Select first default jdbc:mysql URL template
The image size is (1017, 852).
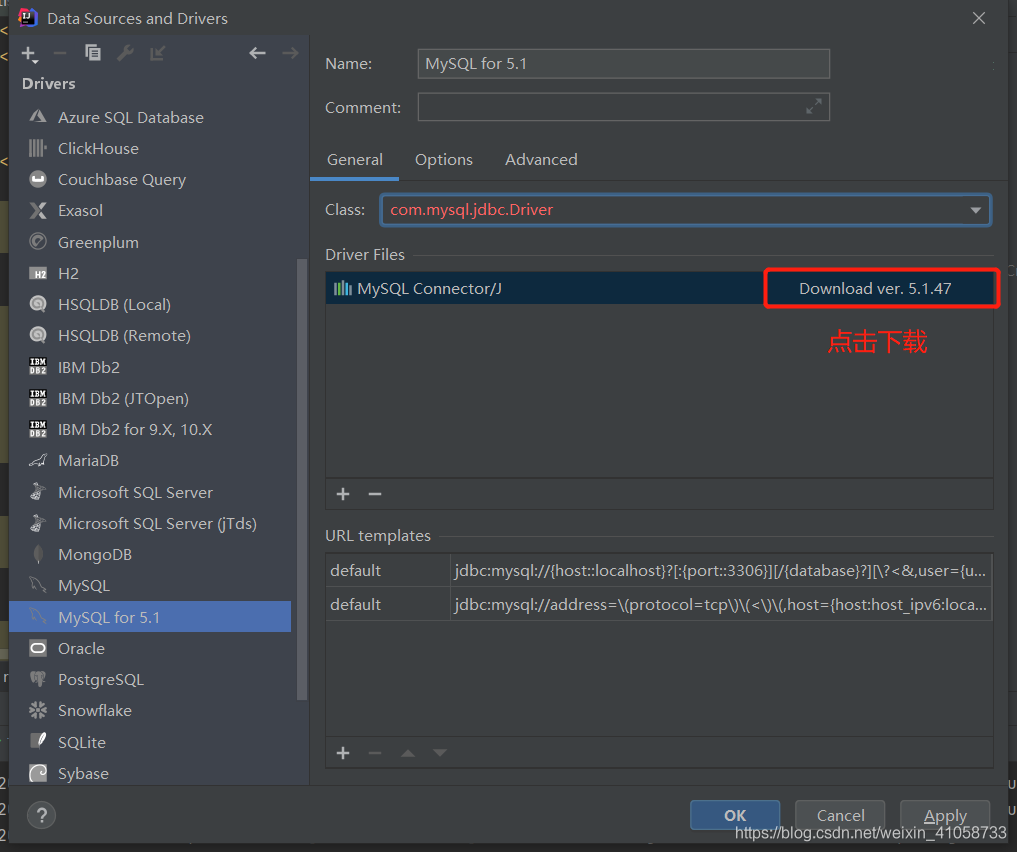[x=659, y=571]
